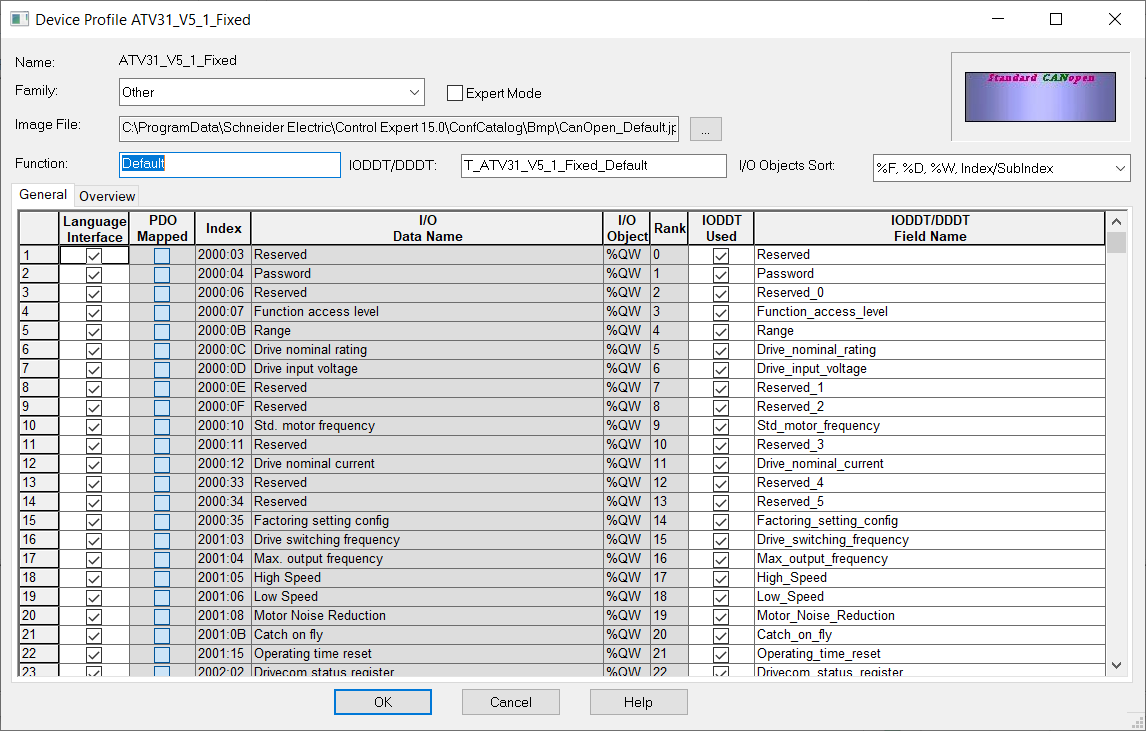Click the Image File path field

tap(399, 128)
